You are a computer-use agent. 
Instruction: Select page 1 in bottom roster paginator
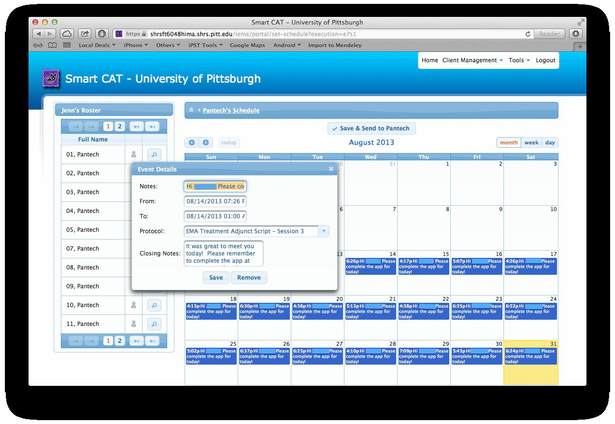click(108, 341)
